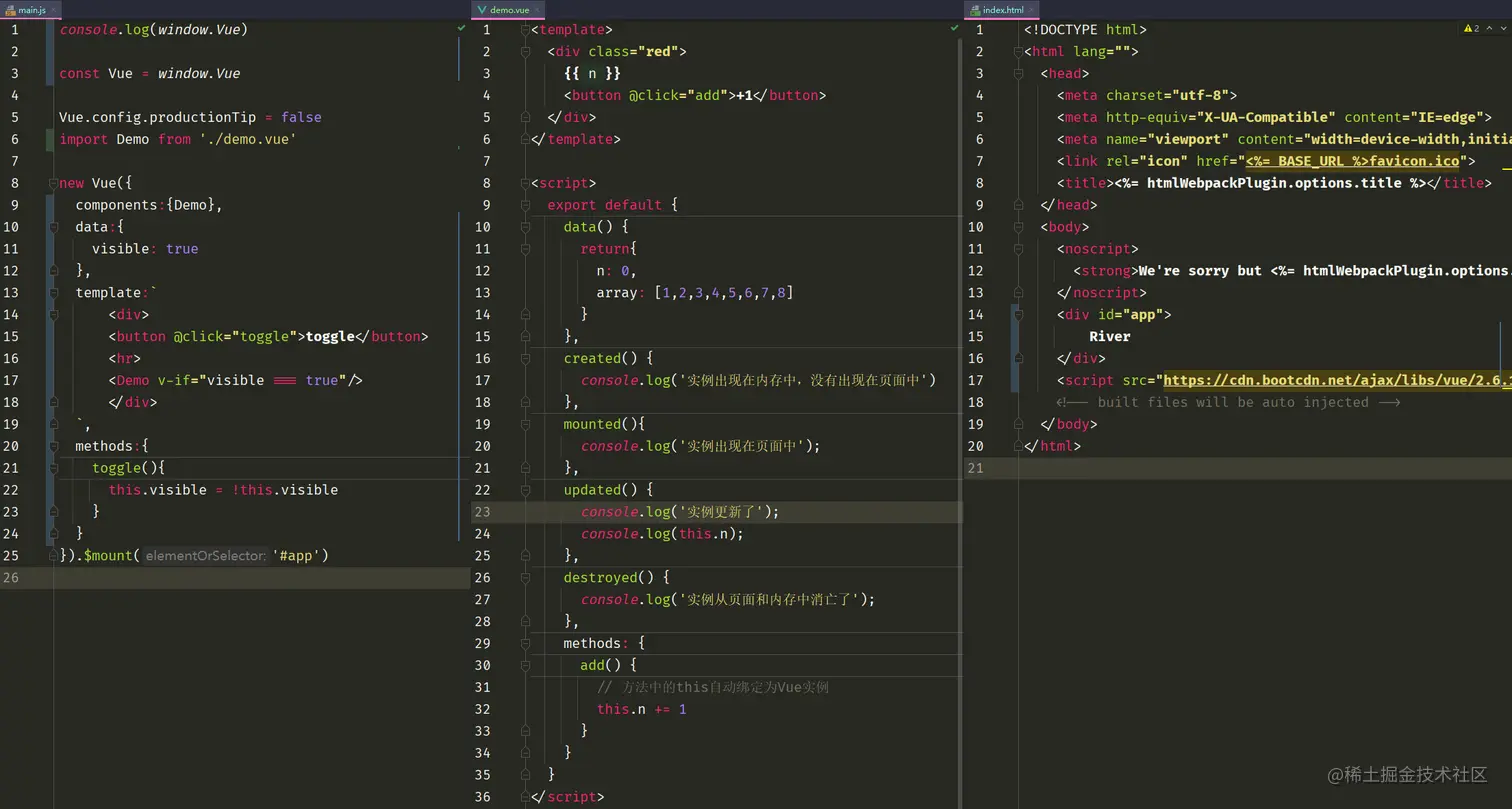Open the warnings indicator in index.html
Screen dimensions: 1512x809
(x=1472, y=29)
